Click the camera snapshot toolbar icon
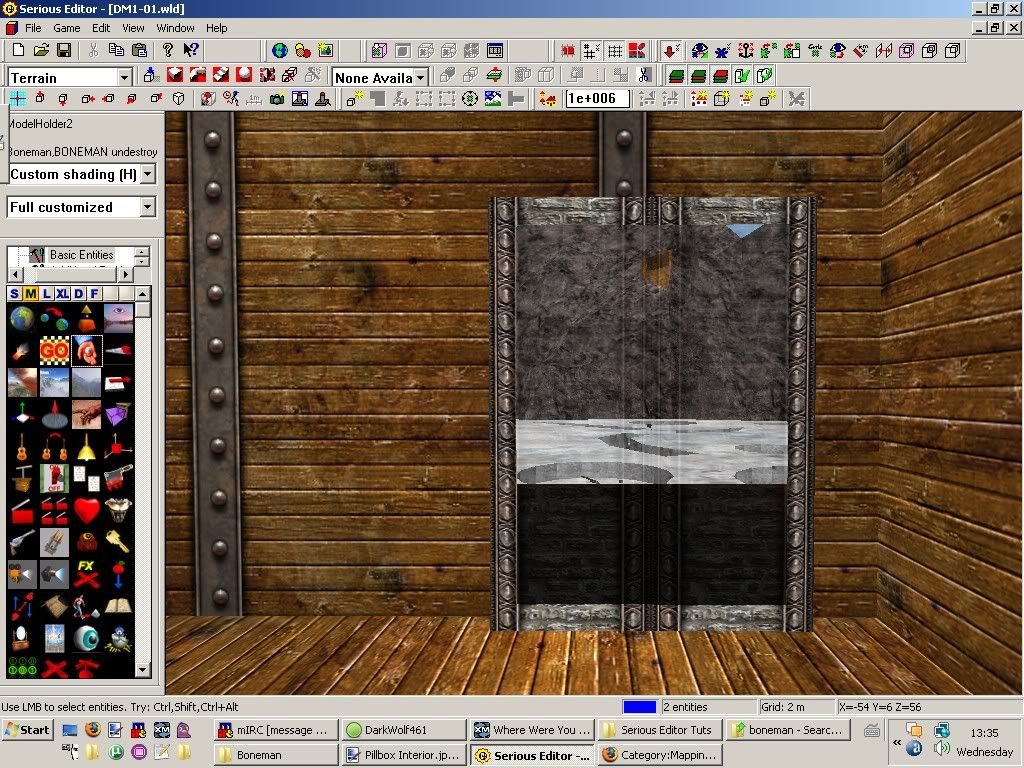The image size is (1024, 768). click(x=277, y=99)
